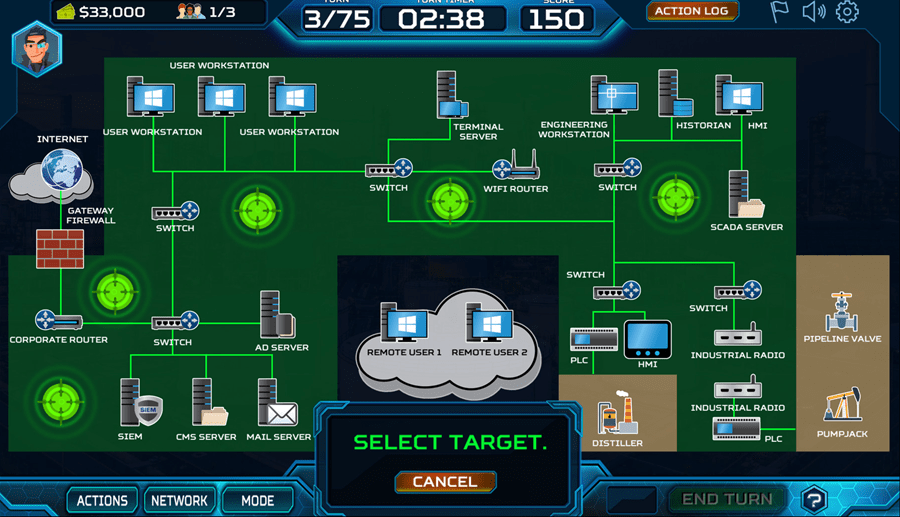This screenshot has height=517, width=900.
Task: Click the score value 150
Action: [x=556, y=19]
